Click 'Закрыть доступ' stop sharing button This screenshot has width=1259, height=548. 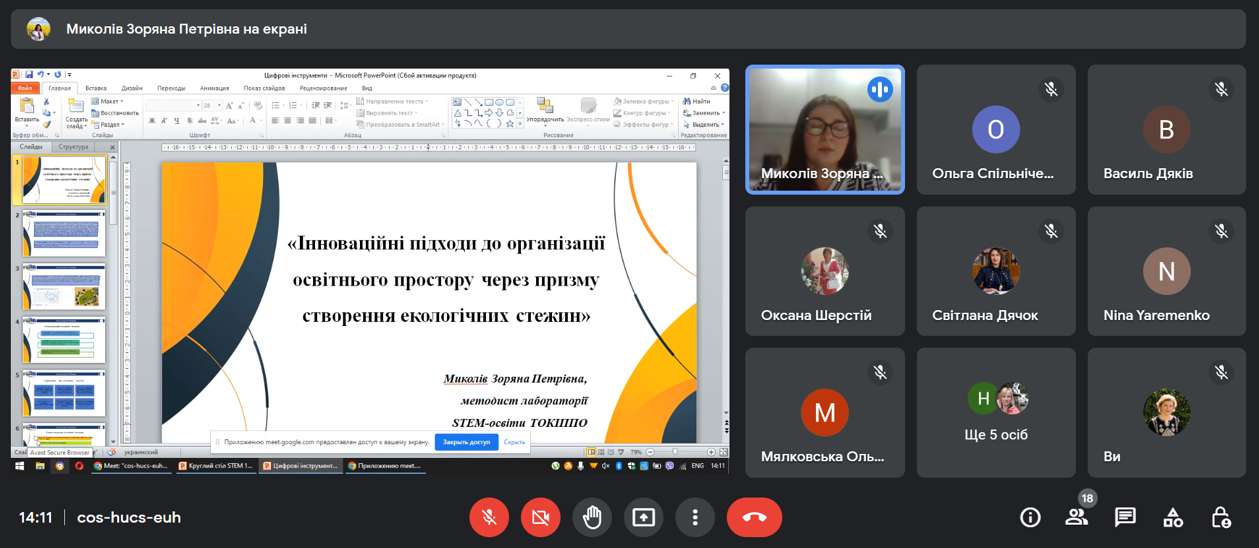pyautogui.click(x=466, y=442)
